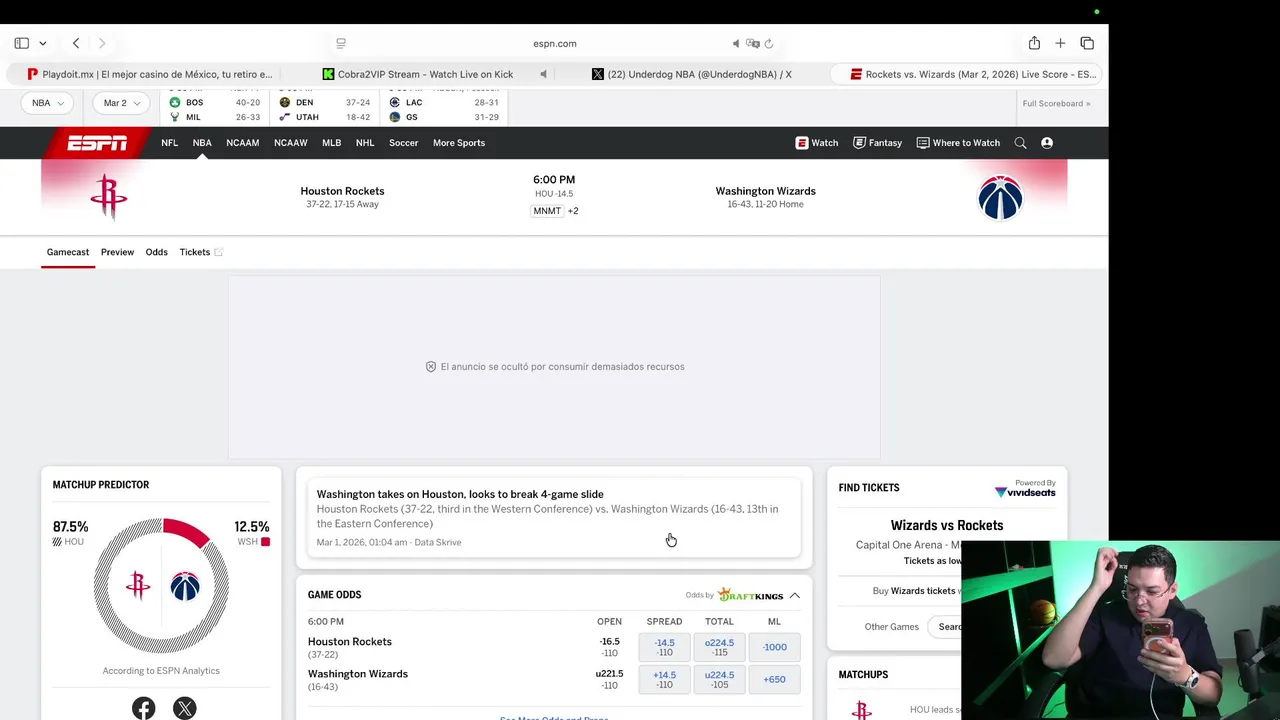Click the Houston Rockets header logo
1280x720 pixels.
(108, 197)
